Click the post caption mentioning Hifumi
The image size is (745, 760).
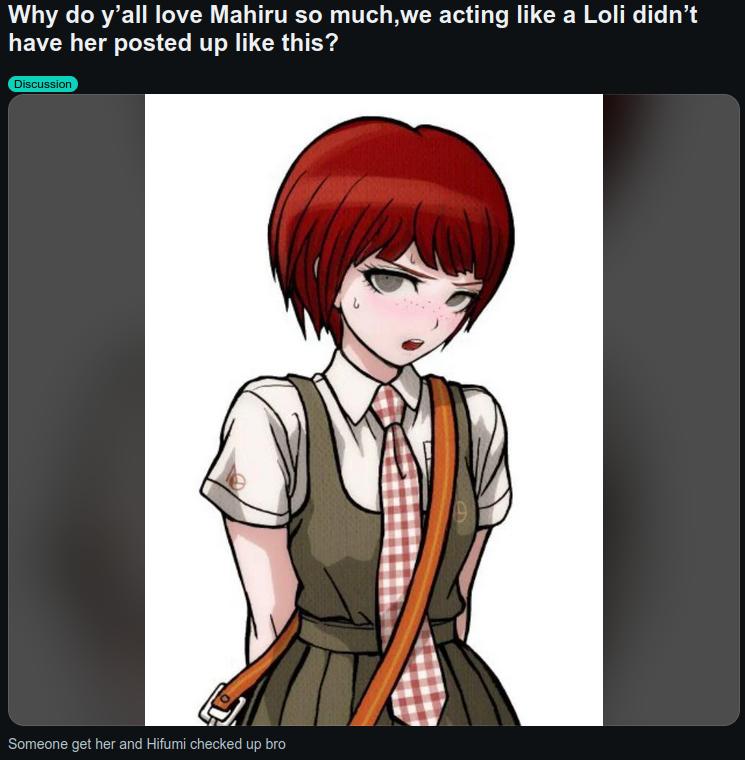147,744
